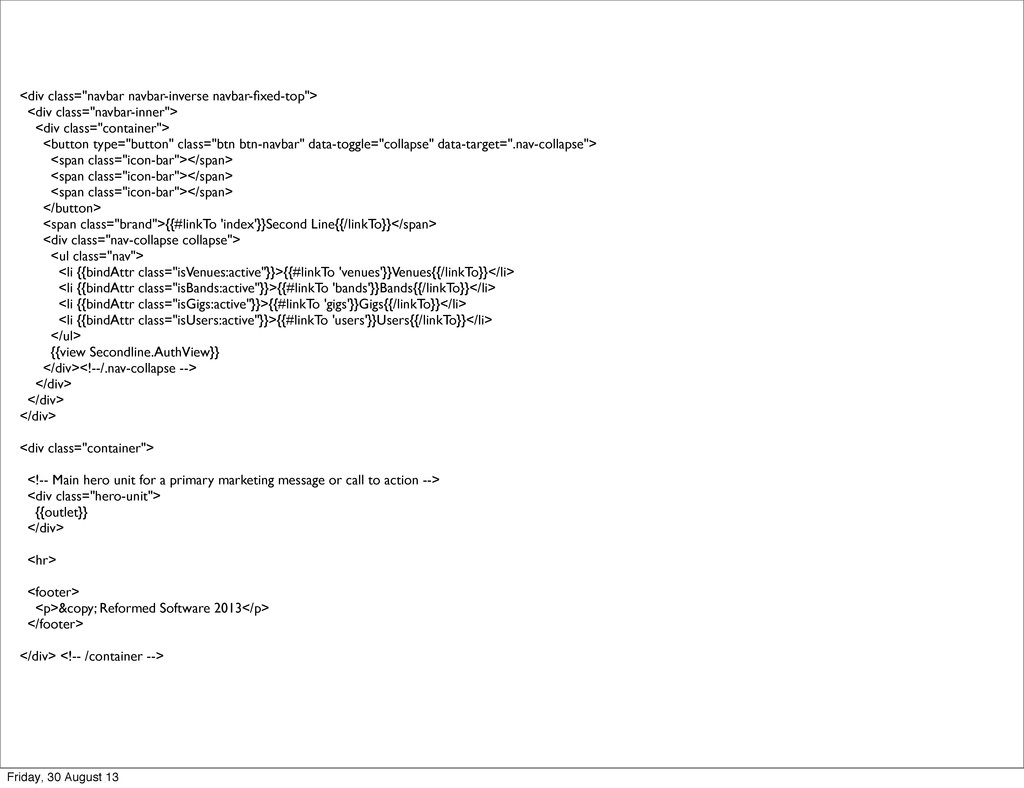Click the Friday, 30 August 13 date

pyautogui.click(x=63, y=778)
